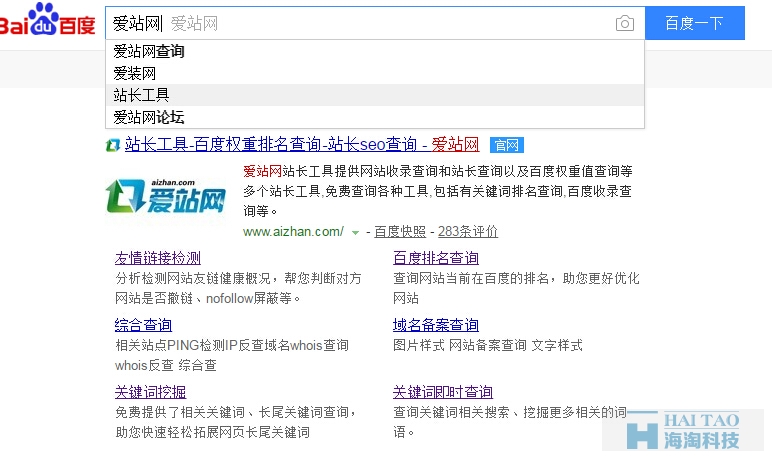Image resolution: width=772 pixels, height=456 pixels.
Task: Open sublink 关键词即时查询
Action: (443, 391)
